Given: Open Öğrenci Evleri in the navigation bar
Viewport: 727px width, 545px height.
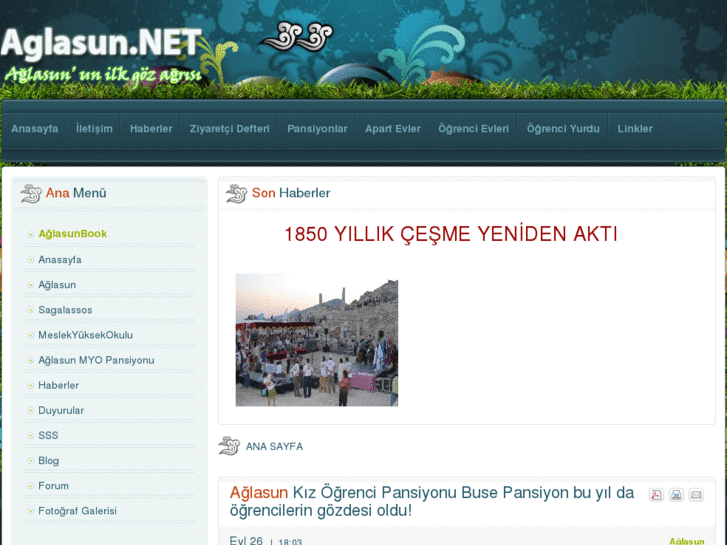Looking at the screenshot, I should [473, 129].
